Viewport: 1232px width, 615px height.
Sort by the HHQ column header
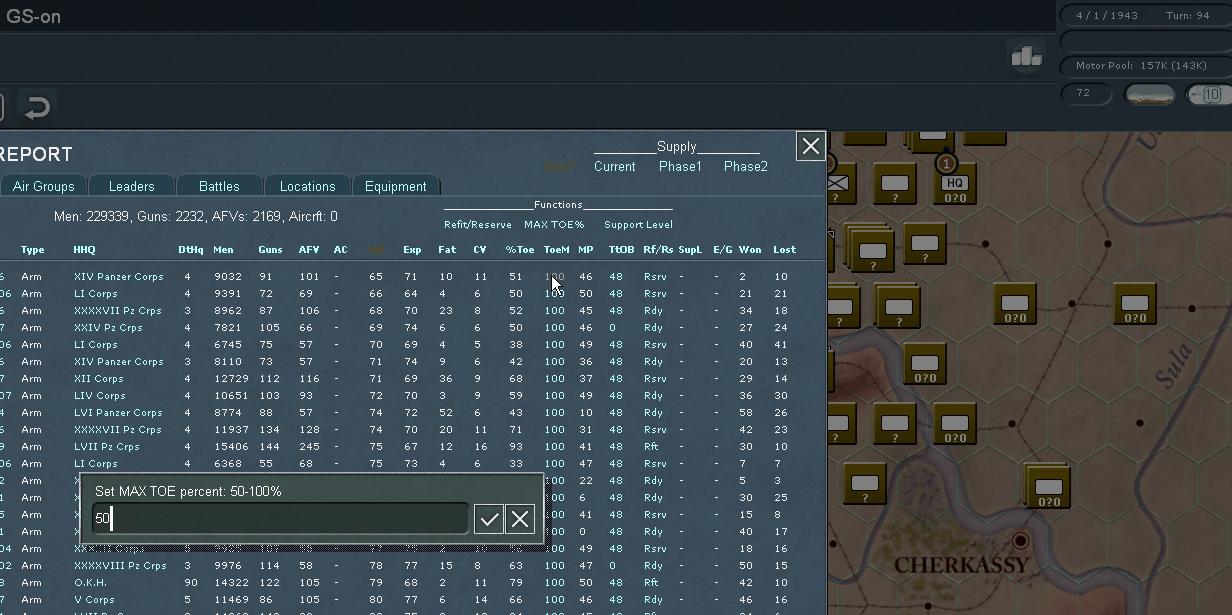(84, 250)
